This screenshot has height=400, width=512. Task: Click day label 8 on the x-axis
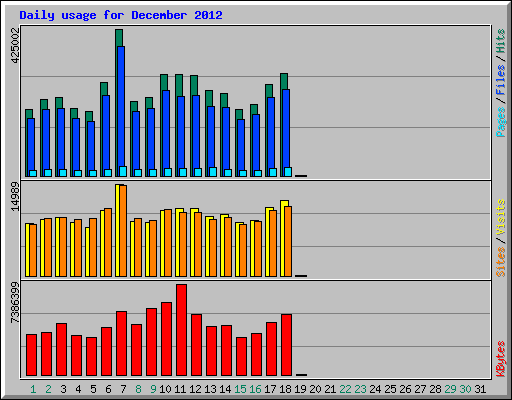pos(138,389)
